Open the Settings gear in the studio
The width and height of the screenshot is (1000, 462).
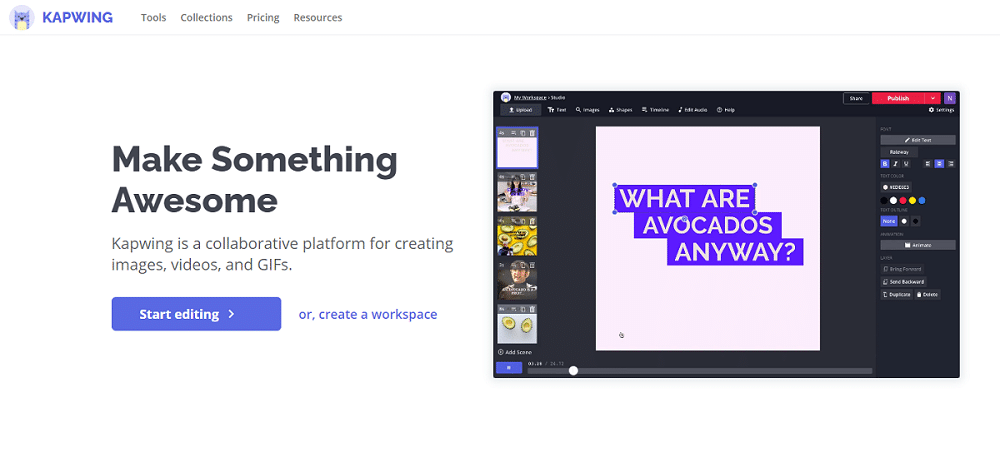point(942,110)
